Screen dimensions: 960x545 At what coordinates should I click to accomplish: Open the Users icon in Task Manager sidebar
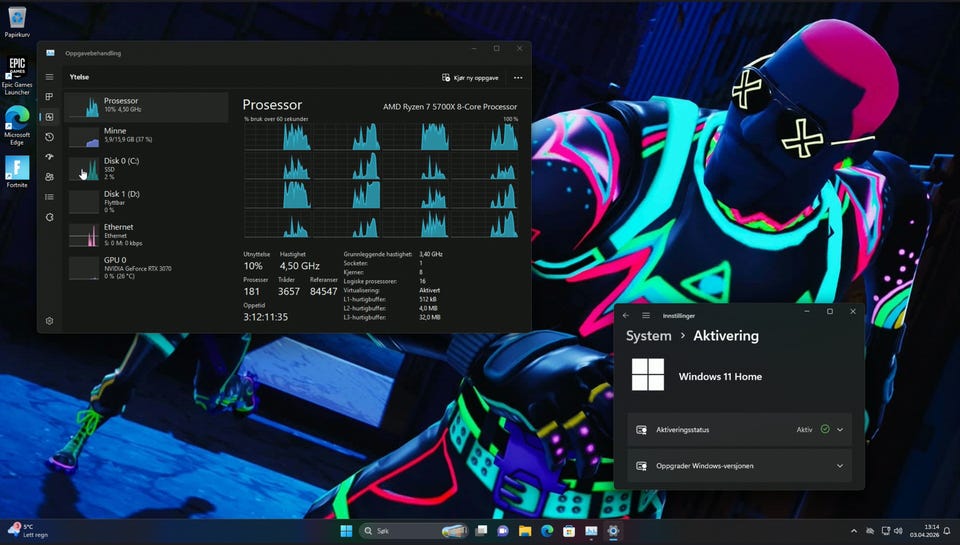click(x=49, y=177)
